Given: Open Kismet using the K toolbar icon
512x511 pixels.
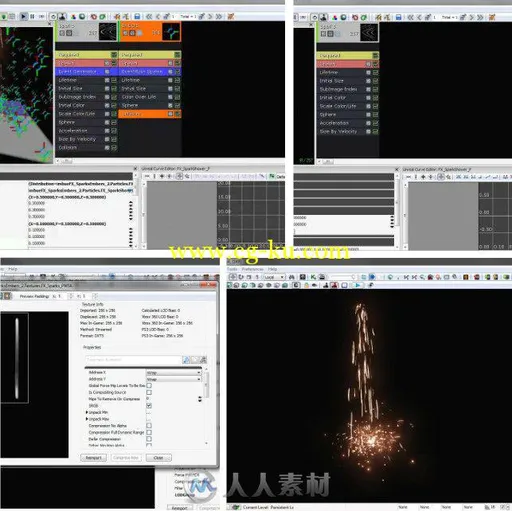Looking at the screenshot, I should [x=313, y=277].
